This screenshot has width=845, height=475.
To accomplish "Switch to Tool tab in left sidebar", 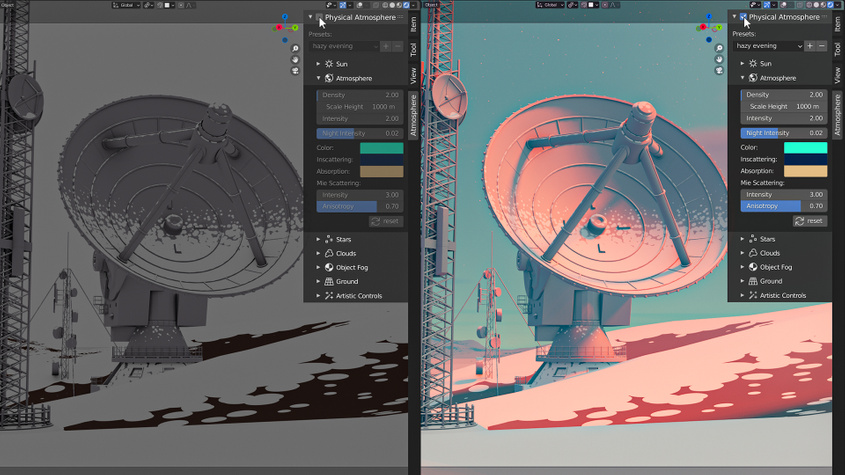I will (x=413, y=50).
